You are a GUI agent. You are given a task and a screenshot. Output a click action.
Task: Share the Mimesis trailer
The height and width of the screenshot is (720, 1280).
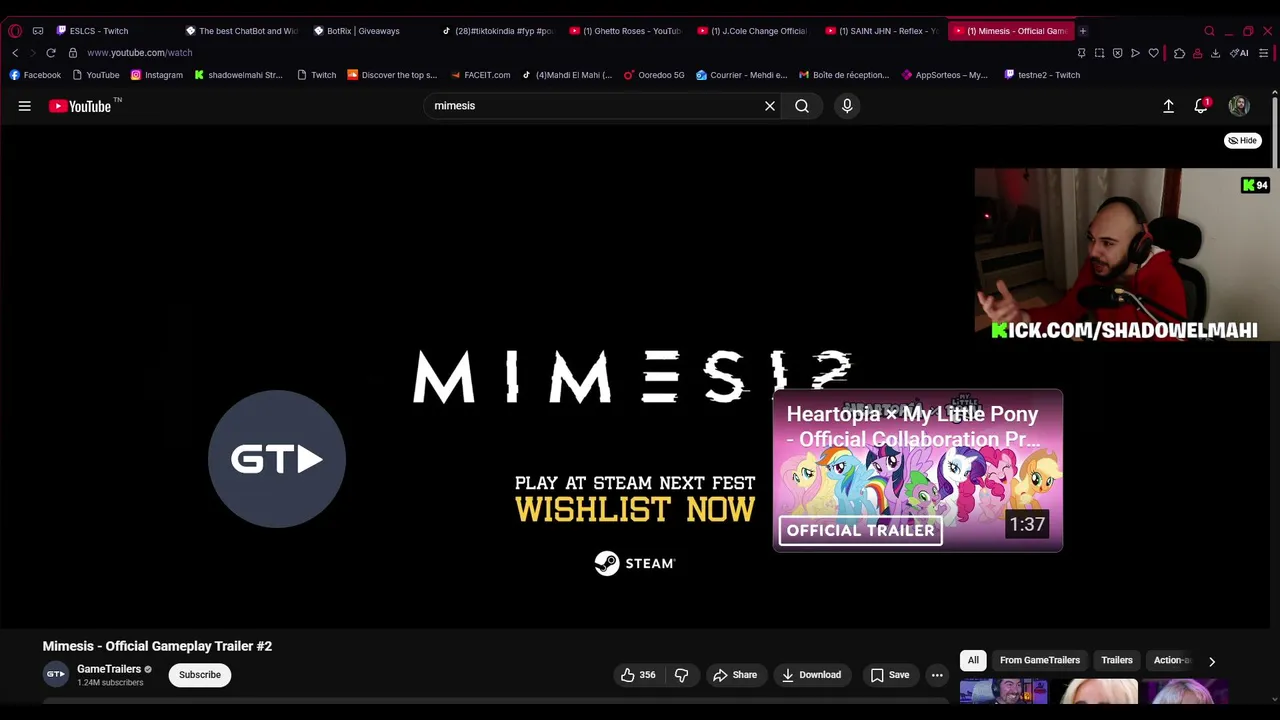coord(735,675)
